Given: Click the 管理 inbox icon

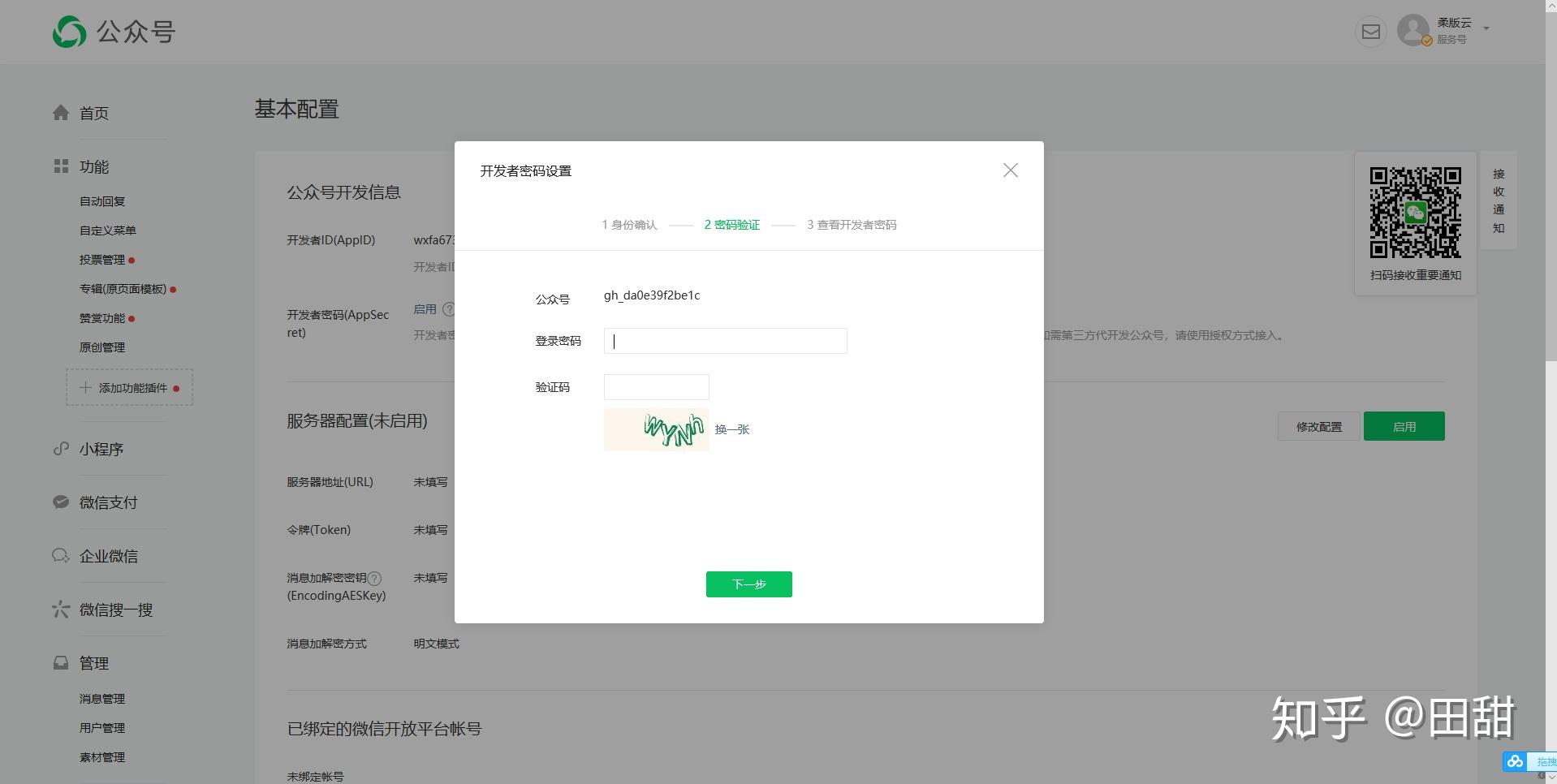Looking at the screenshot, I should [61, 663].
